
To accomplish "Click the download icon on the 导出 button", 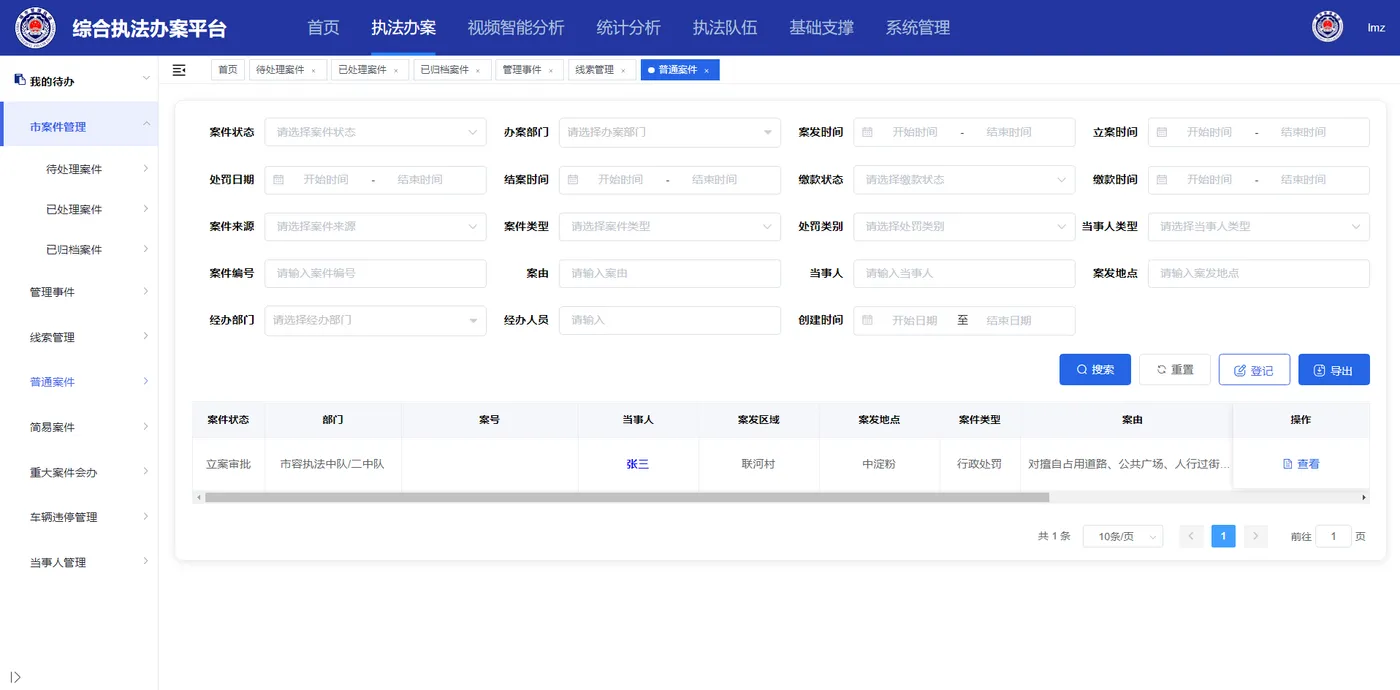I will point(1320,369).
